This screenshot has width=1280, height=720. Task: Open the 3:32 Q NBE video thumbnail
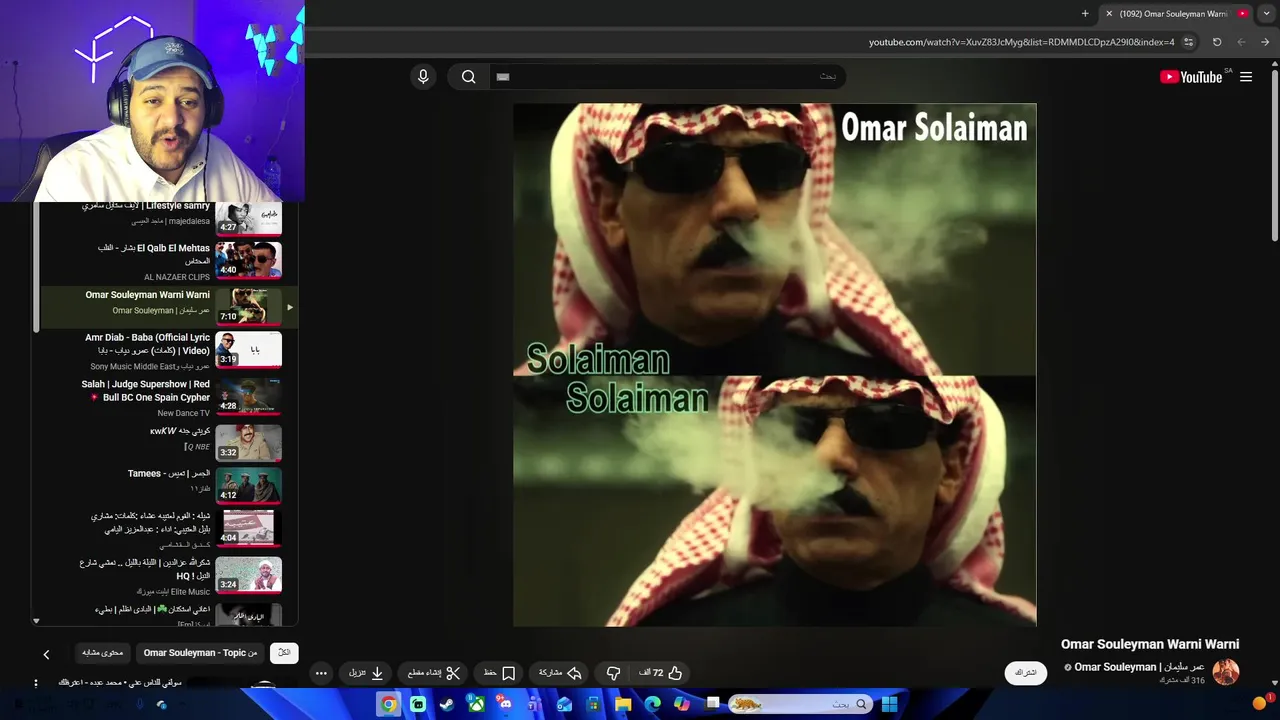pyautogui.click(x=248, y=442)
